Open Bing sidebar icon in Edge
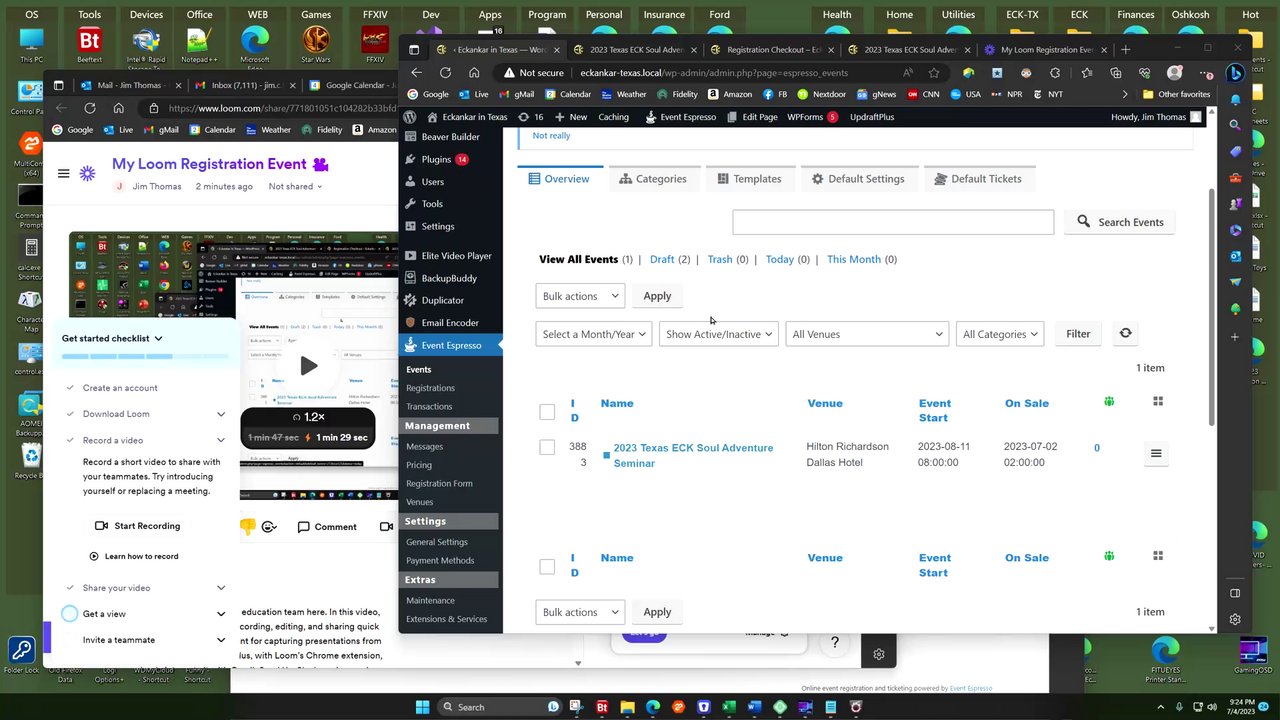Image resolution: width=1280 pixels, height=720 pixels. [x=1235, y=72]
